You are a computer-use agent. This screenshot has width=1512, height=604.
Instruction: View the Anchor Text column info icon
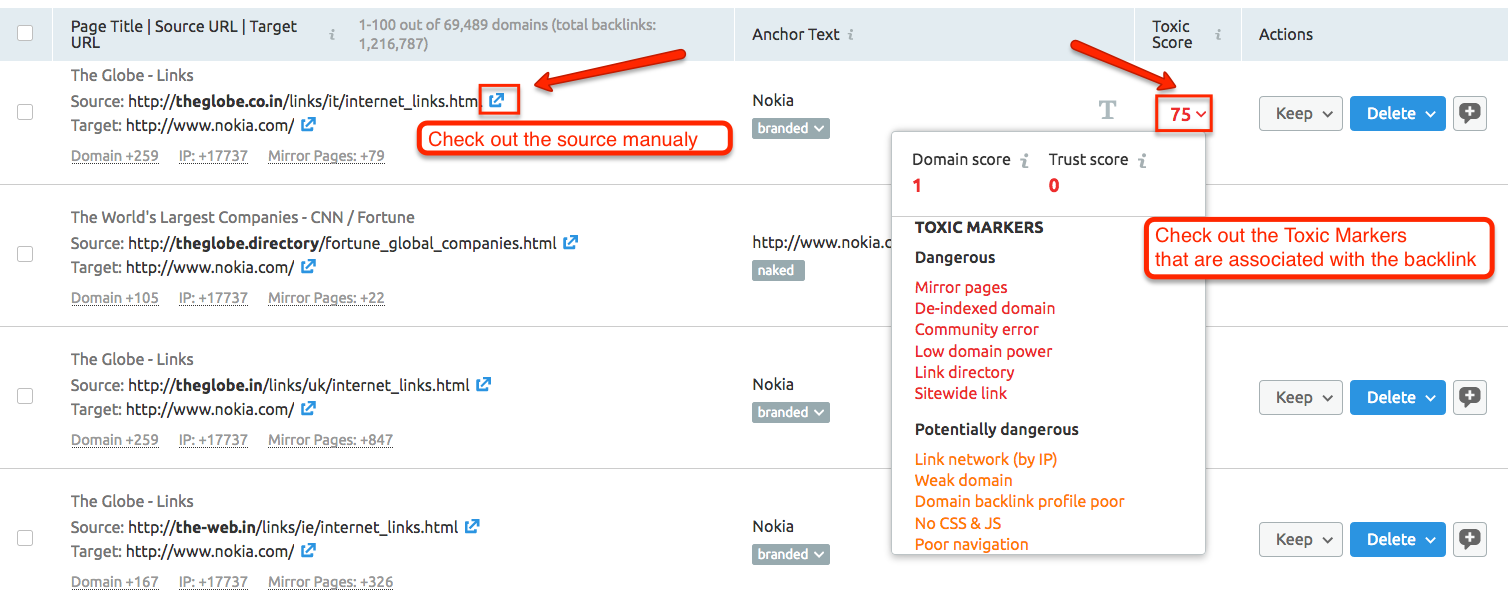coord(851,33)
